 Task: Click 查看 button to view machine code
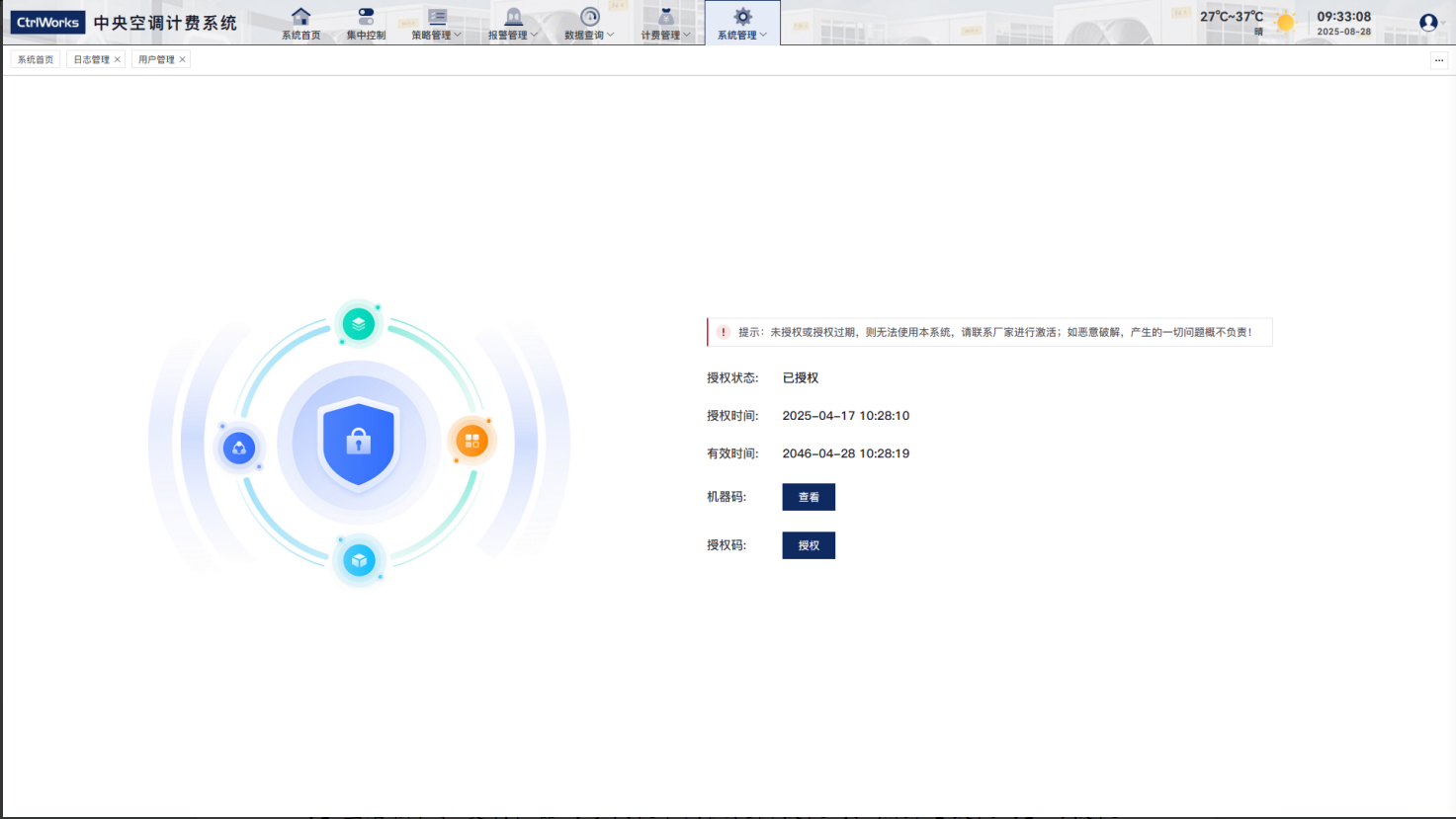pyautogui.click(x=809, y=497)
